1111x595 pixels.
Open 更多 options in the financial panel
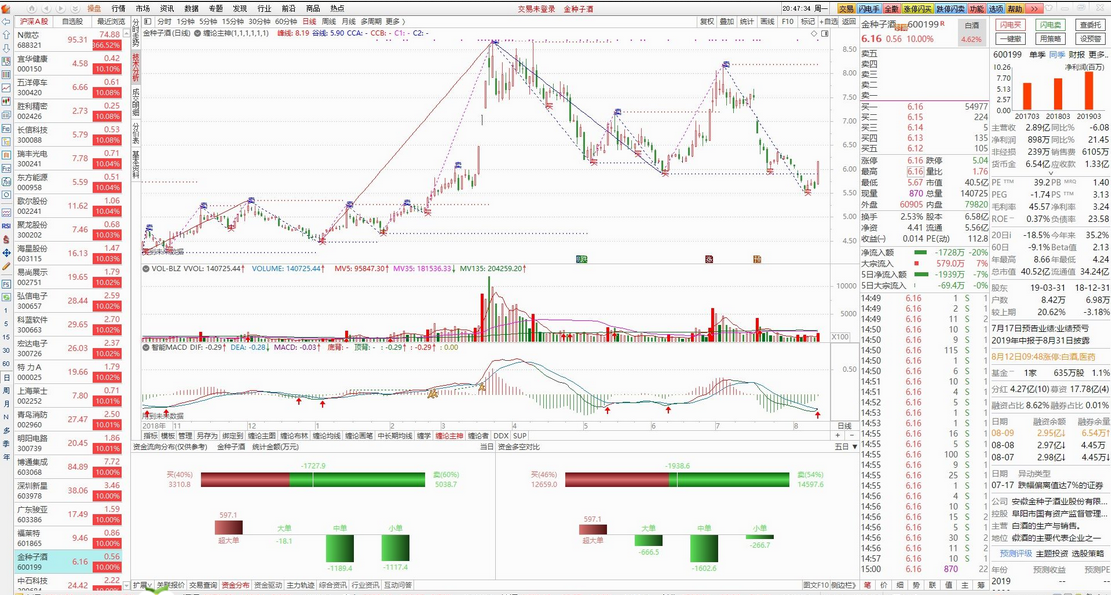click(x=1098, y=55)
